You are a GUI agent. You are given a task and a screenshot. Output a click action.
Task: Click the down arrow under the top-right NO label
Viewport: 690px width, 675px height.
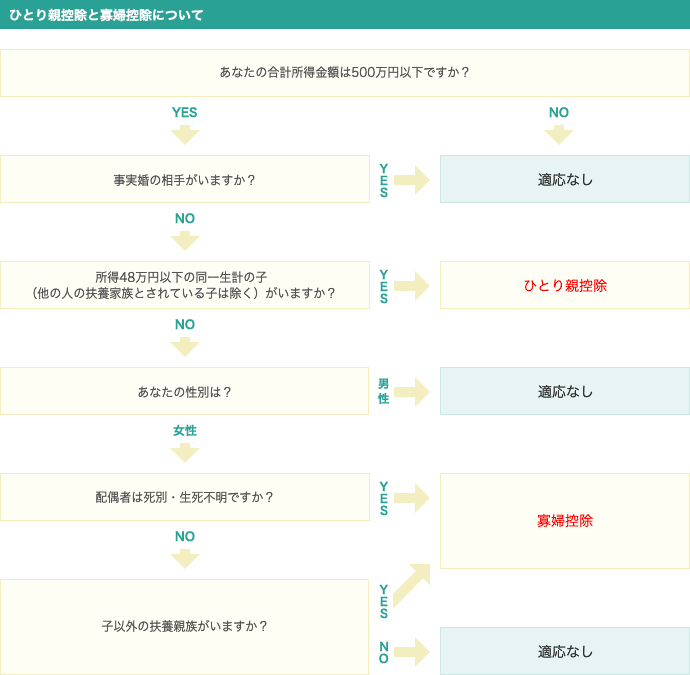point(558,135)
